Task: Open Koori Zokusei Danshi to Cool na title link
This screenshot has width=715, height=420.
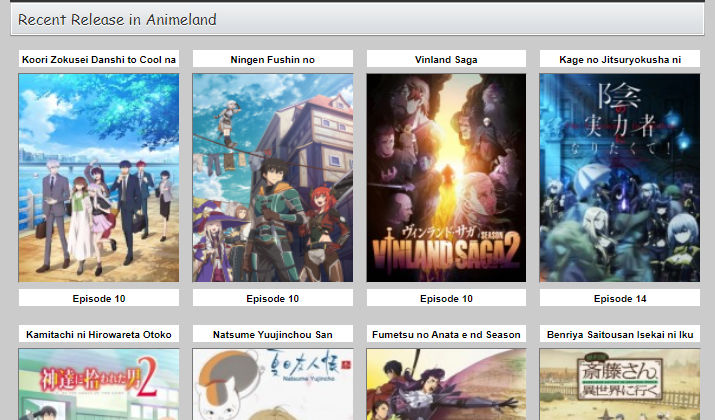Action: pyautogui.click(x=99, y=60)
